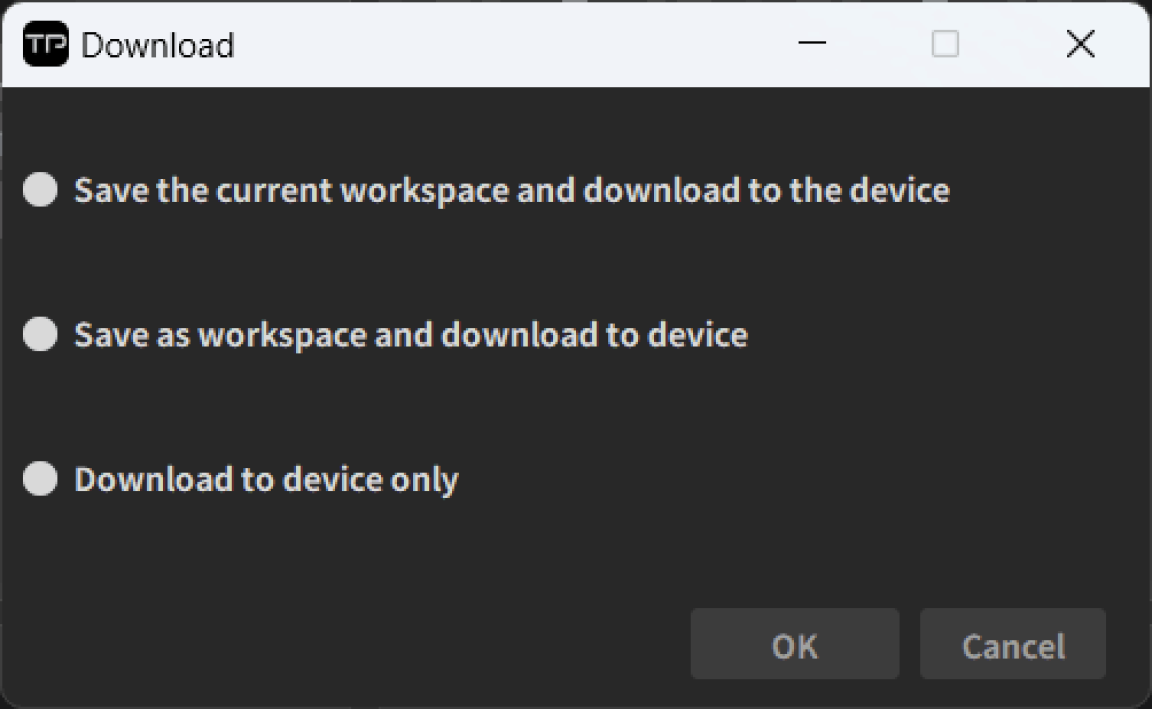Click the label text "Save the current workspace and download to the device"
This screenshot has height=709, width=1152.
511,190
